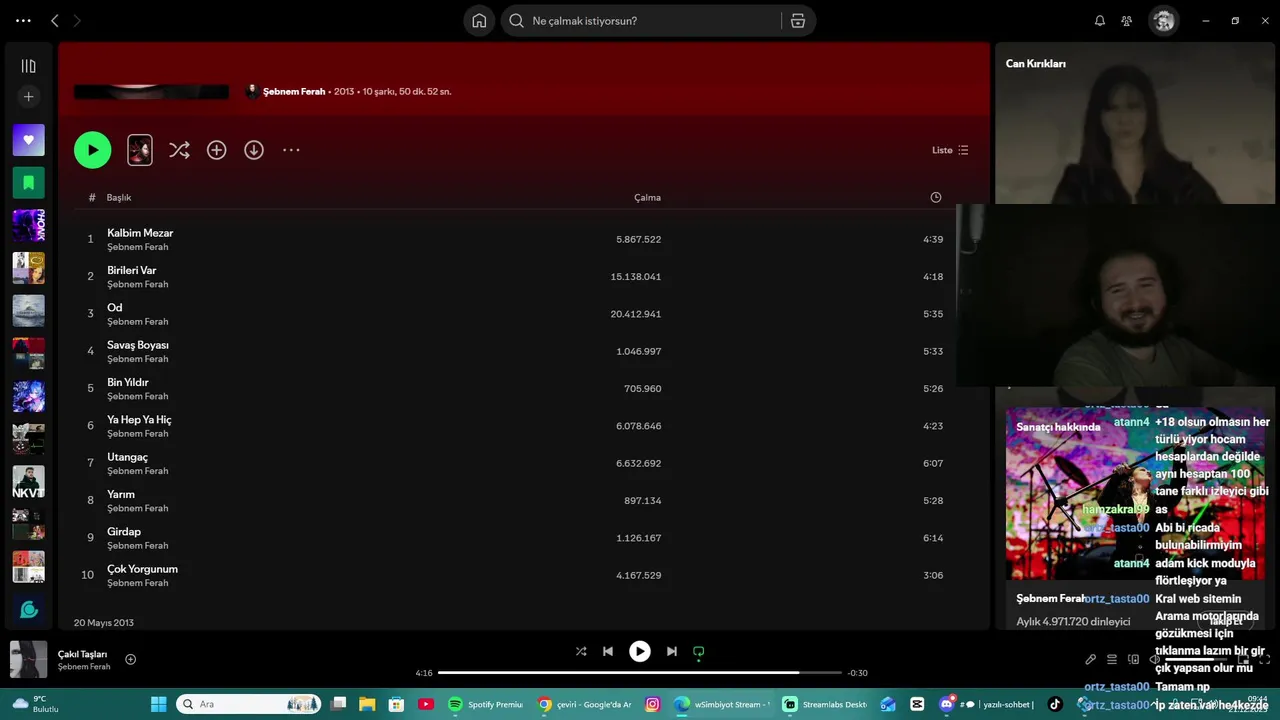Open Şebnem Ferah link under Kalbim Mezar

click(138, 247)
